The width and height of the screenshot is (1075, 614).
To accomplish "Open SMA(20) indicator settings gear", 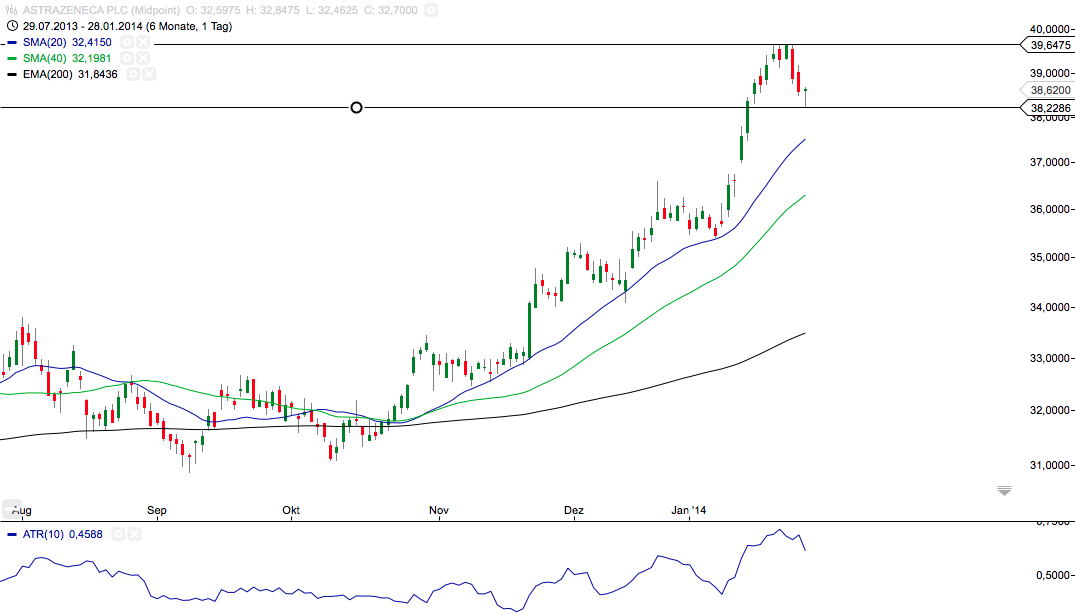I will click(x=127, y=42).
